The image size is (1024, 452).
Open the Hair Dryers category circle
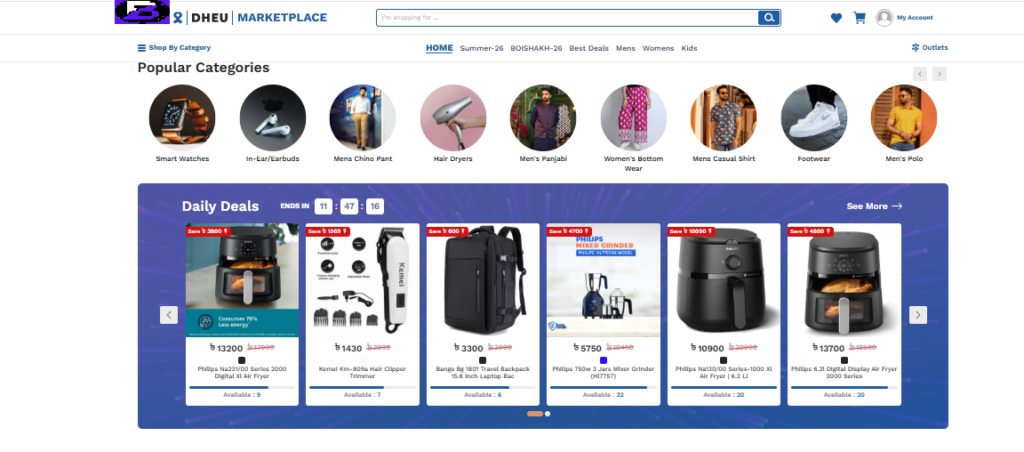pyautogui.click(x=453, y=118)
